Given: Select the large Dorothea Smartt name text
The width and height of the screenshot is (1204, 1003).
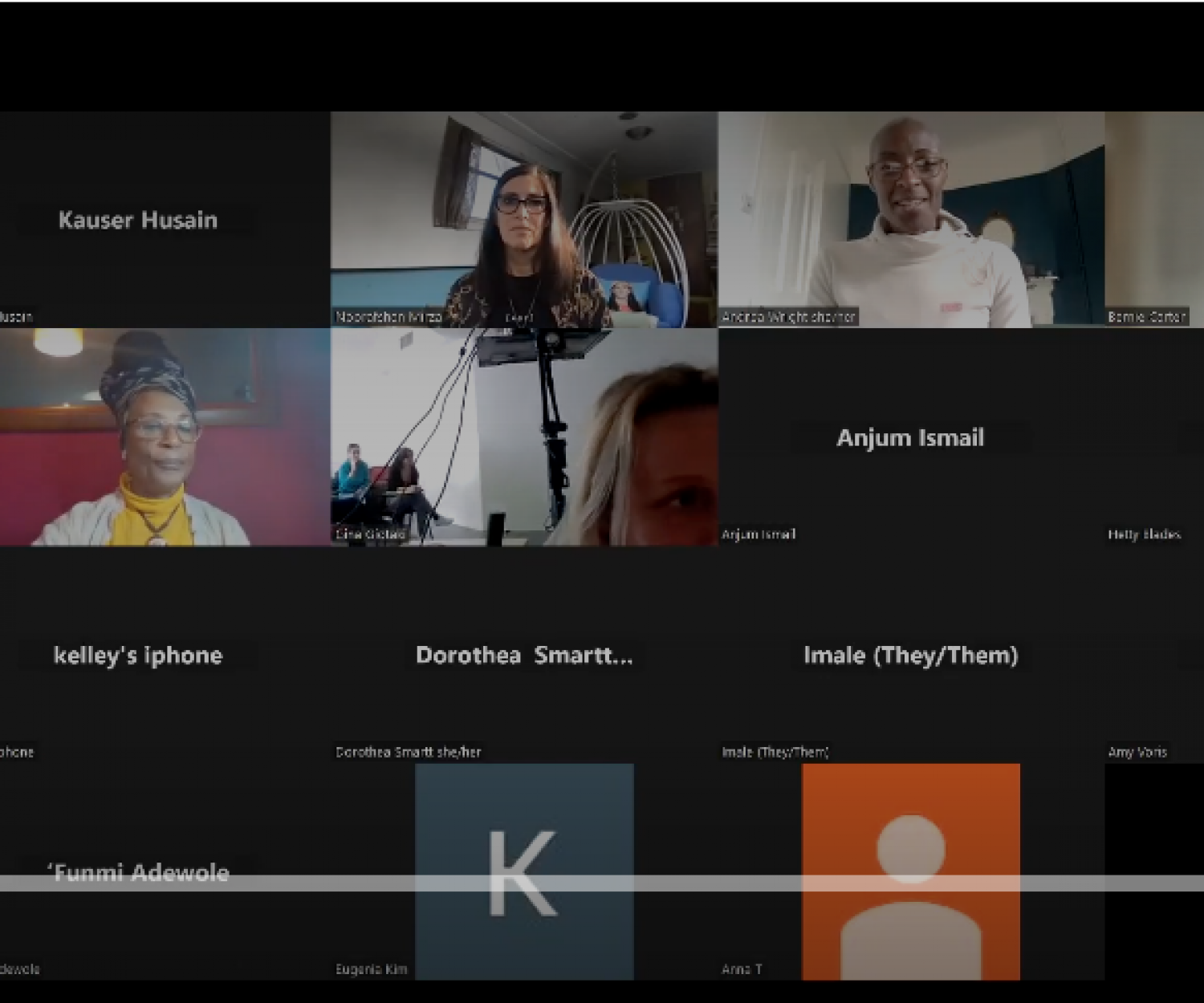Looking at the screenshot, I should point(523,655).
